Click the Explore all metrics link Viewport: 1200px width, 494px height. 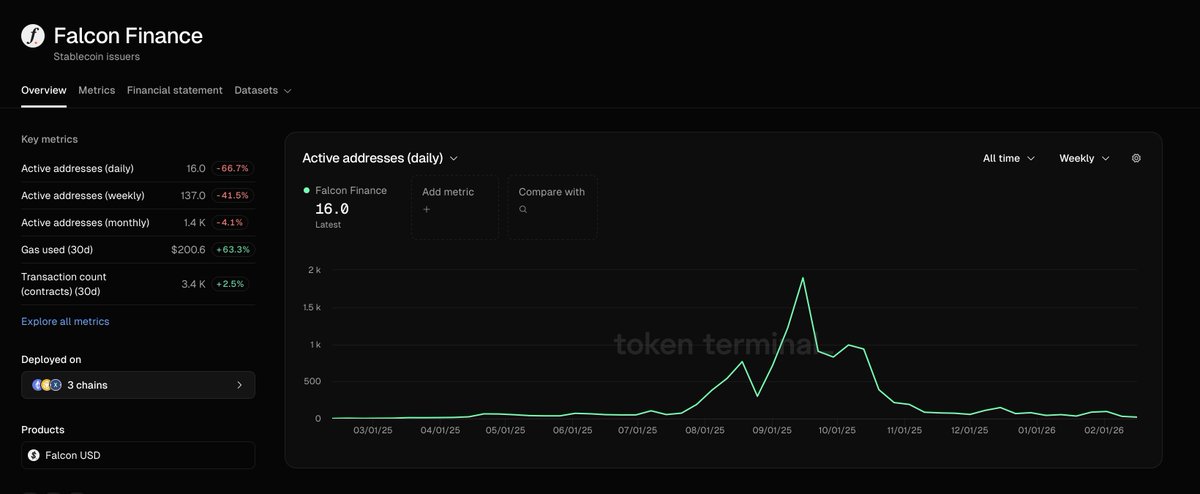65,321
